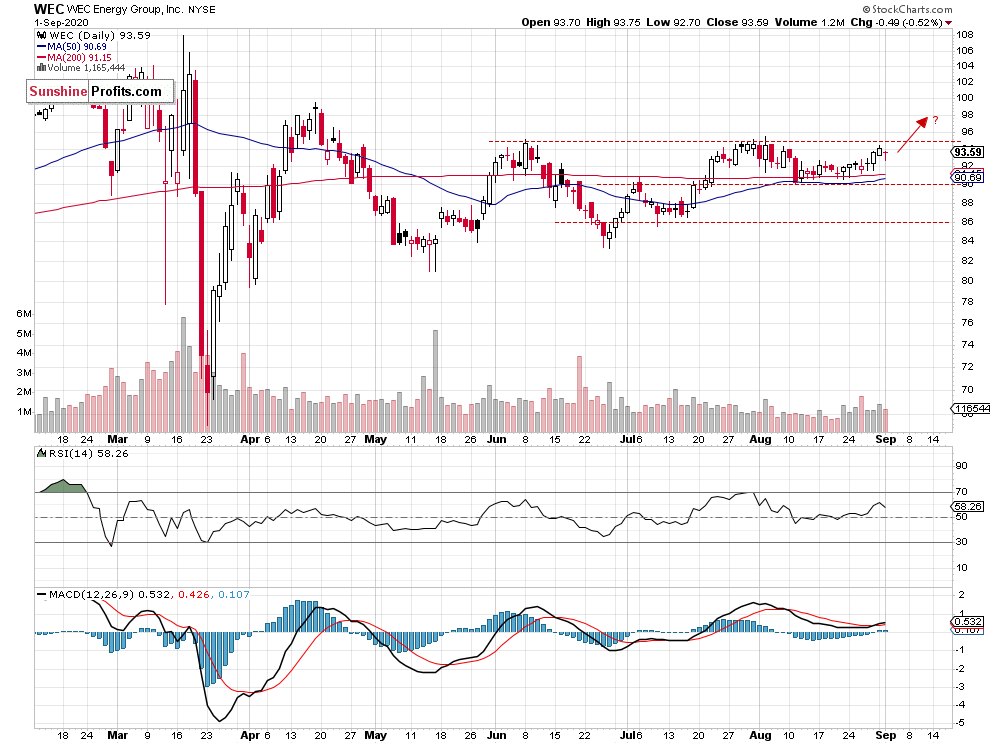990x744 pixels.
Task: Click the bold WEC ticker title
Action: [48, 9]
